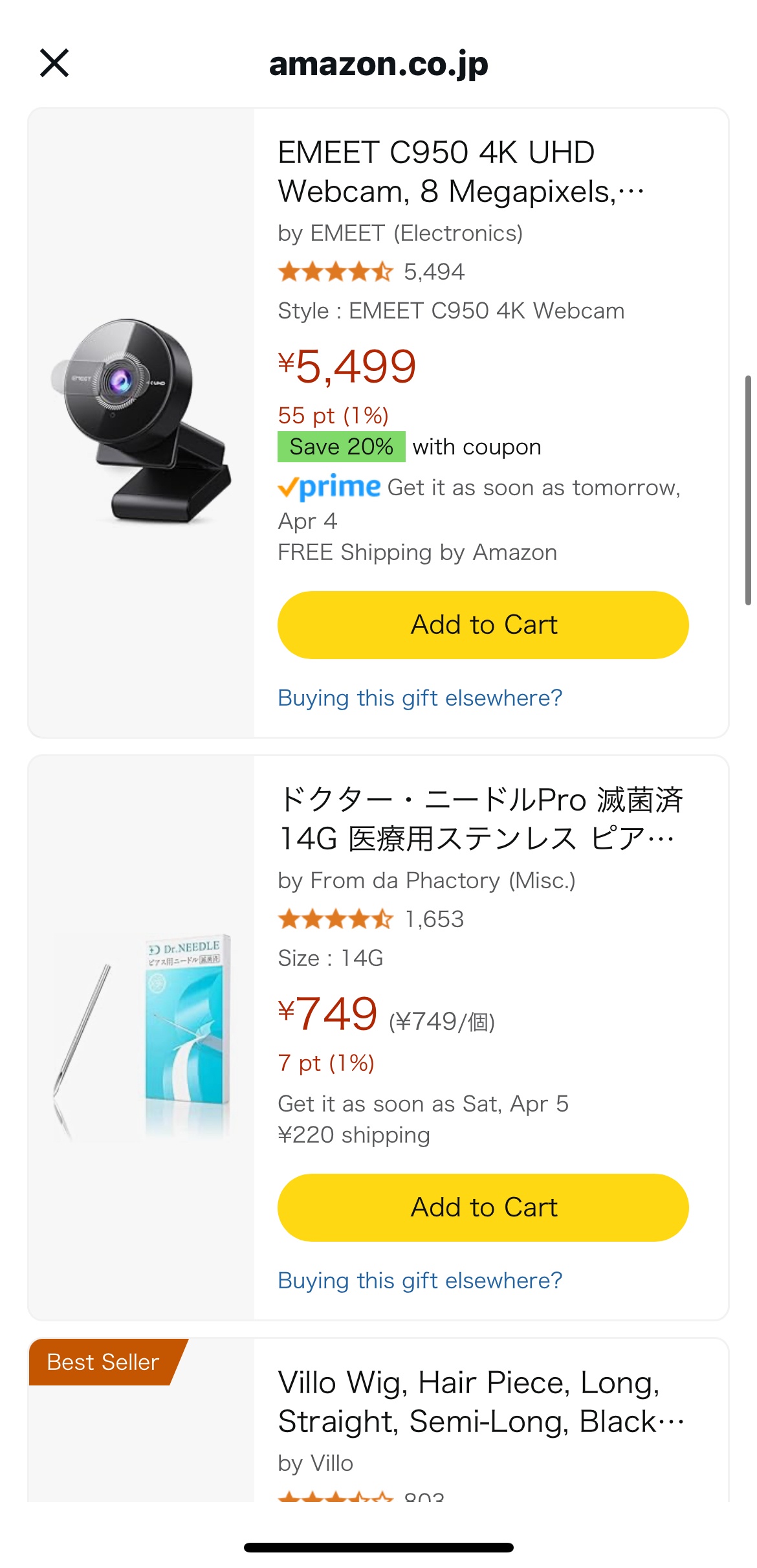Image resolution: width=757 pixels, height=1568 pixels.
Task: Add the EMEET webcam to cart
Action: 483,625
